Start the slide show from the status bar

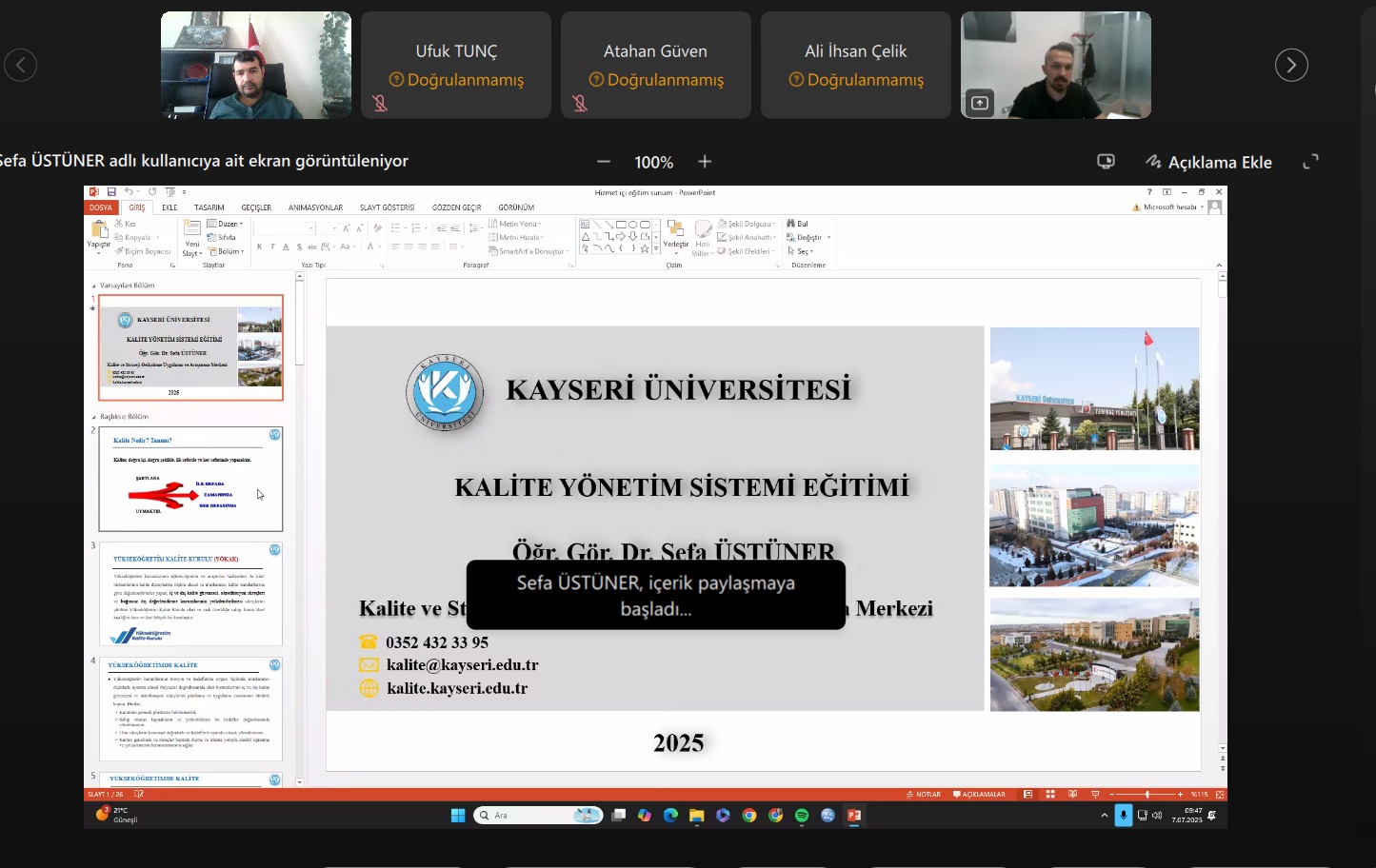(x=1095, y=794)
